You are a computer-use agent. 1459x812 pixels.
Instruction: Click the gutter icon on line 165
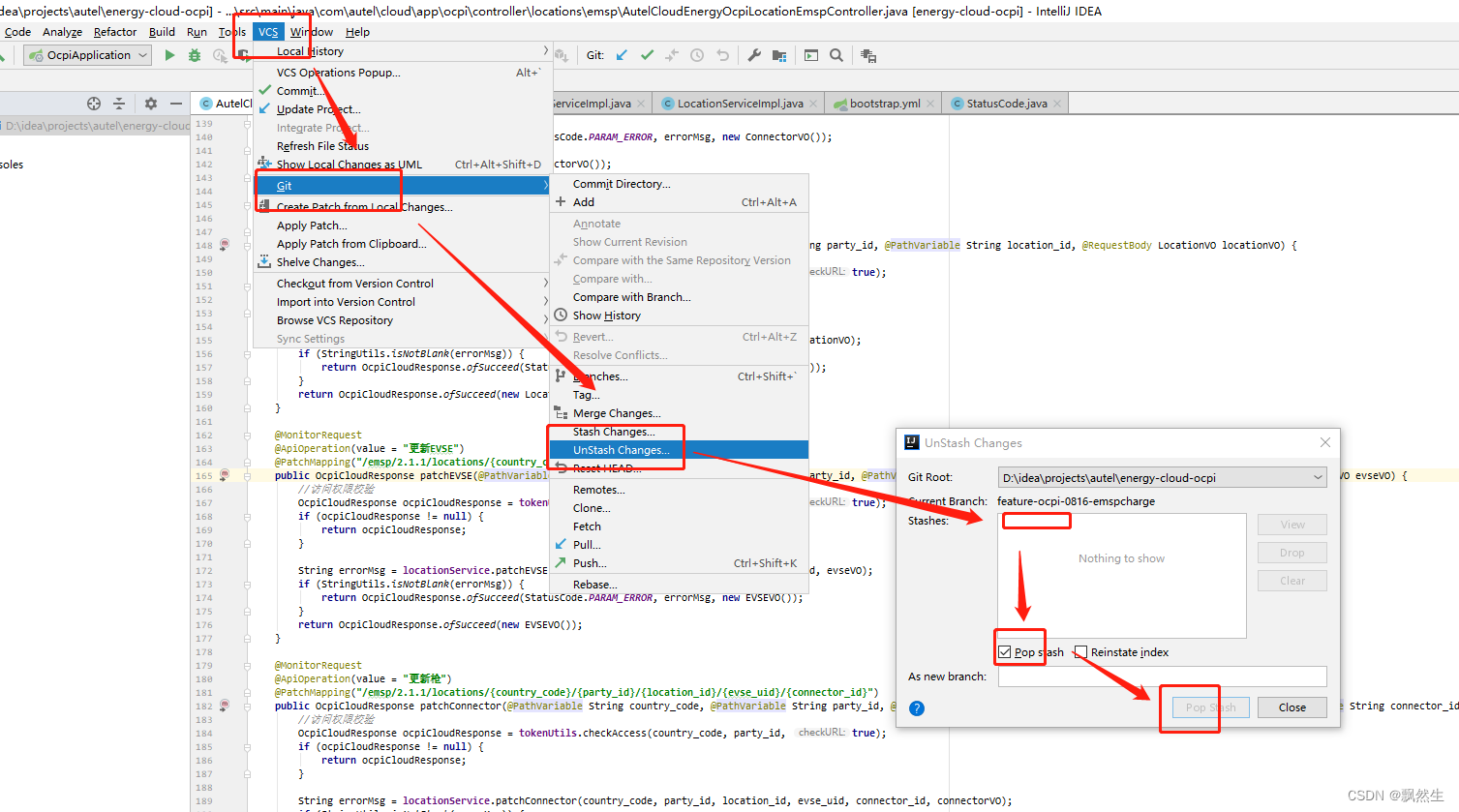pyautogui.click(x=224, y=475)
